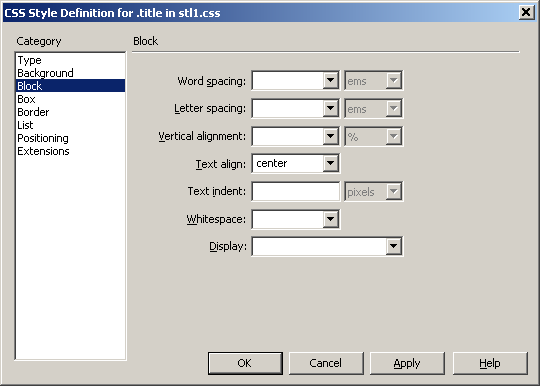Select the Extensions category
Viewport: 540px width, 386px height.
(x=70, y=151)
